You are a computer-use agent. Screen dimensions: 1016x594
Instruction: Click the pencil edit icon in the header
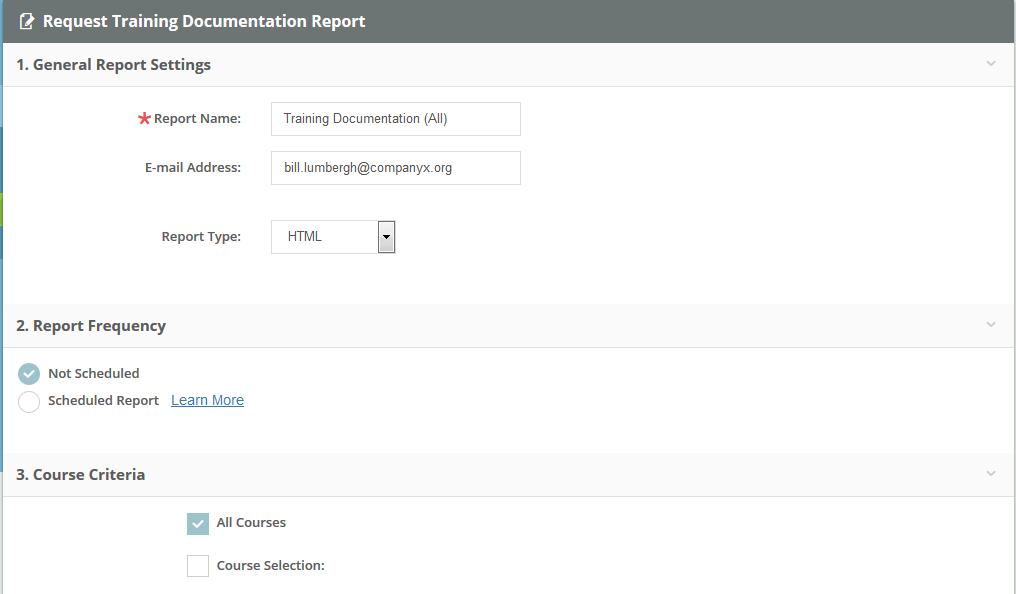pos(27,20)
